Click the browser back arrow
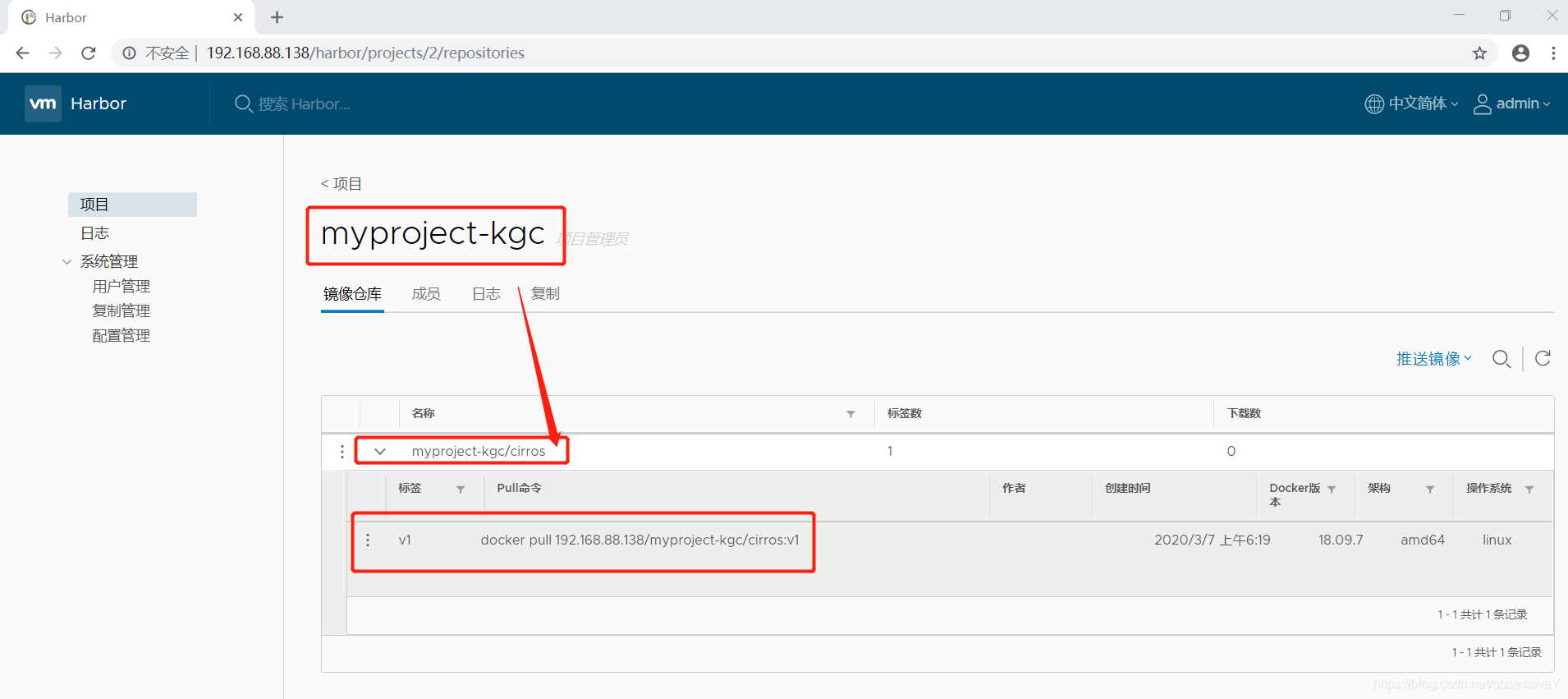The height and width of the screenshot is (699, 1568). [23, 53]
